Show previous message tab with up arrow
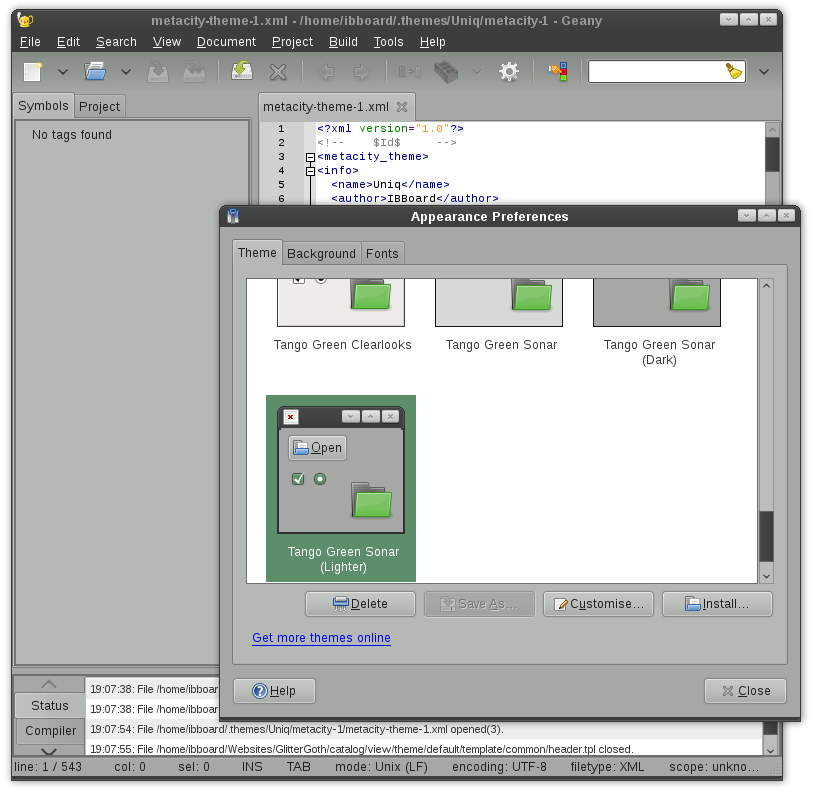815x809 pixels. coord(49,684)
